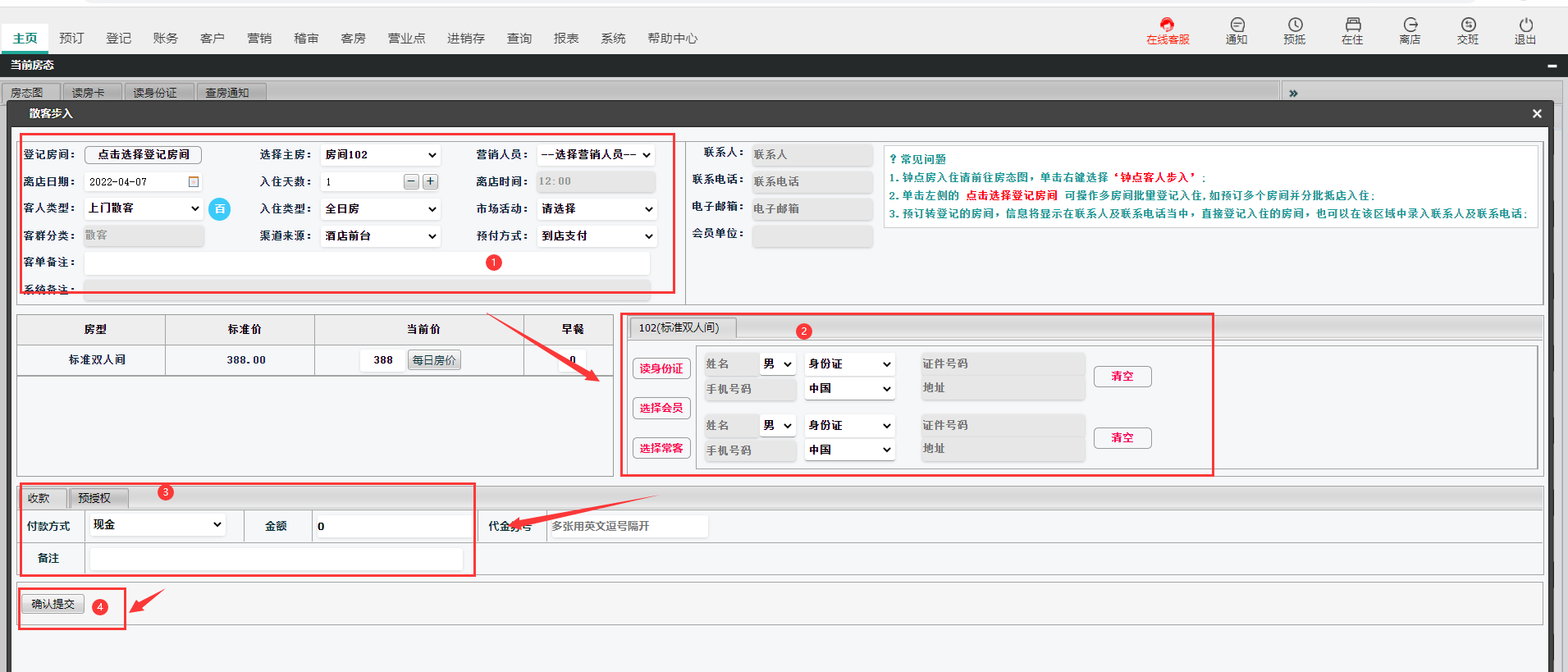Open the 客户 menu
The width and height of the screenshot is (1568, 672).
coord(212,38)
